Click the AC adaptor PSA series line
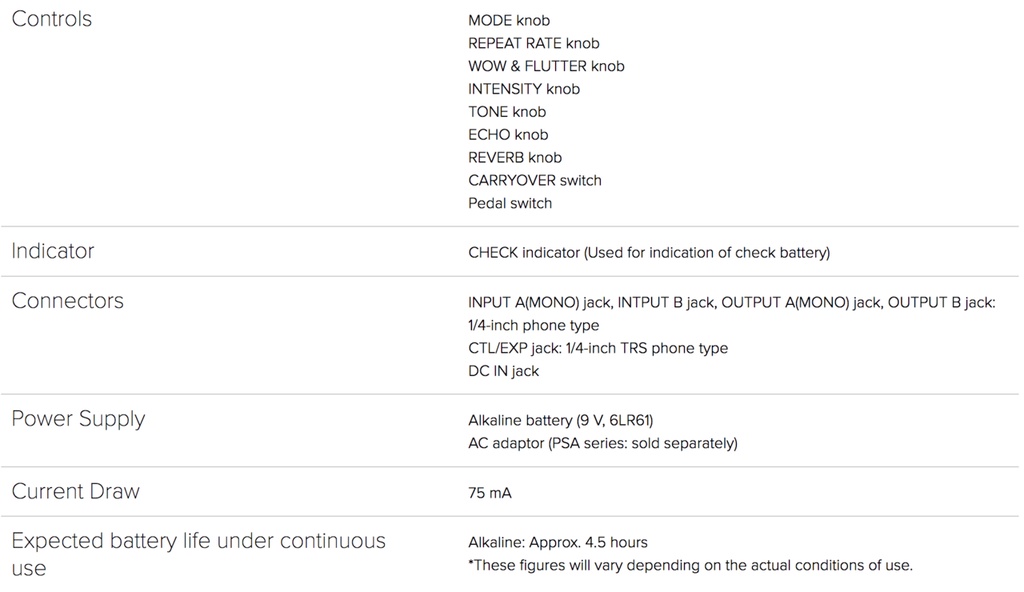The height and width of the screenshot is (592, 1024). pos(602,443)
